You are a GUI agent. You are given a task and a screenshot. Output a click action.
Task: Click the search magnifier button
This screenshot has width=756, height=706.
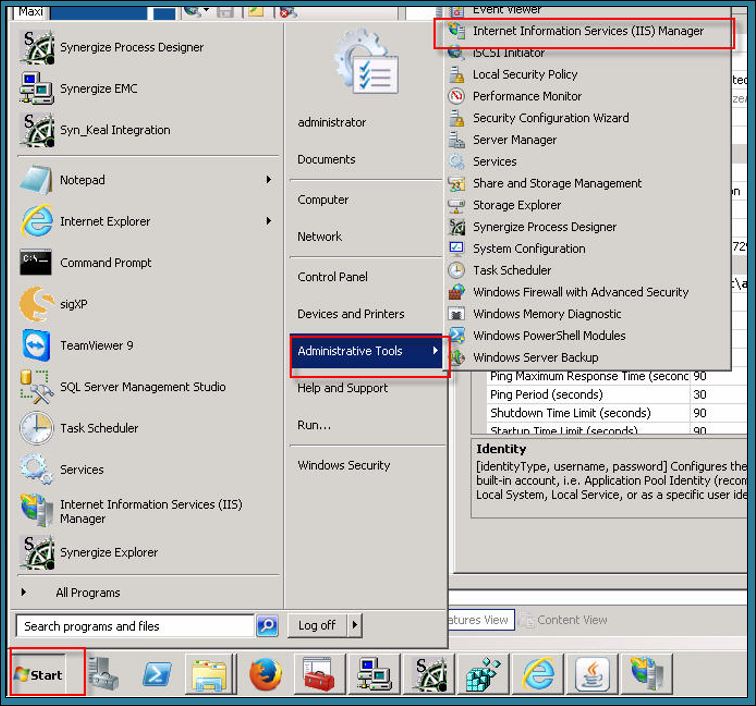point(267,626)
